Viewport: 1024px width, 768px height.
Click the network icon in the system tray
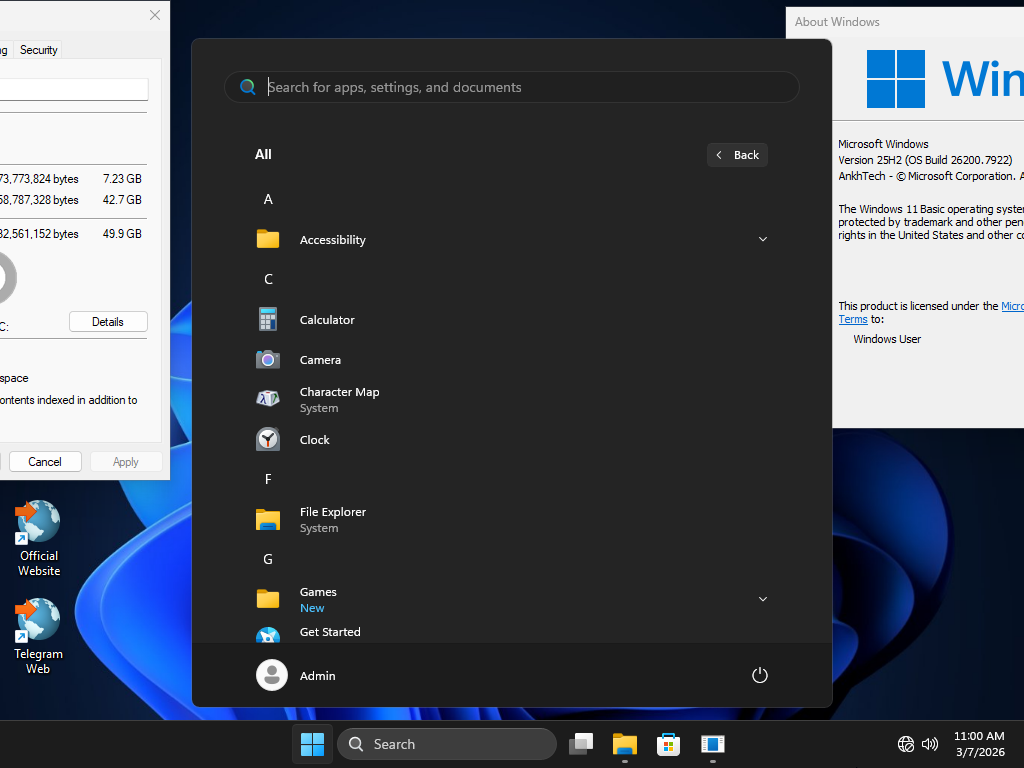[905, 744]
